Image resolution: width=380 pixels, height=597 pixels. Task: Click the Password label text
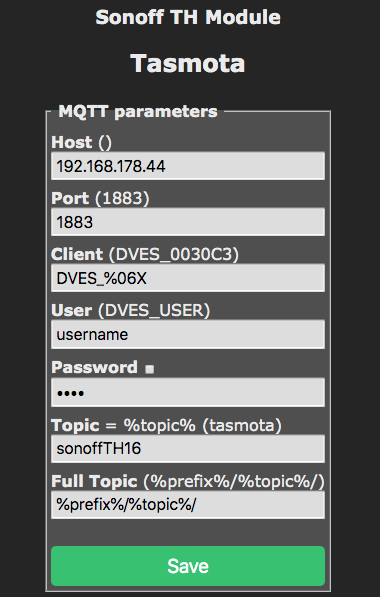pyautogui.click(x=94, y=367)
